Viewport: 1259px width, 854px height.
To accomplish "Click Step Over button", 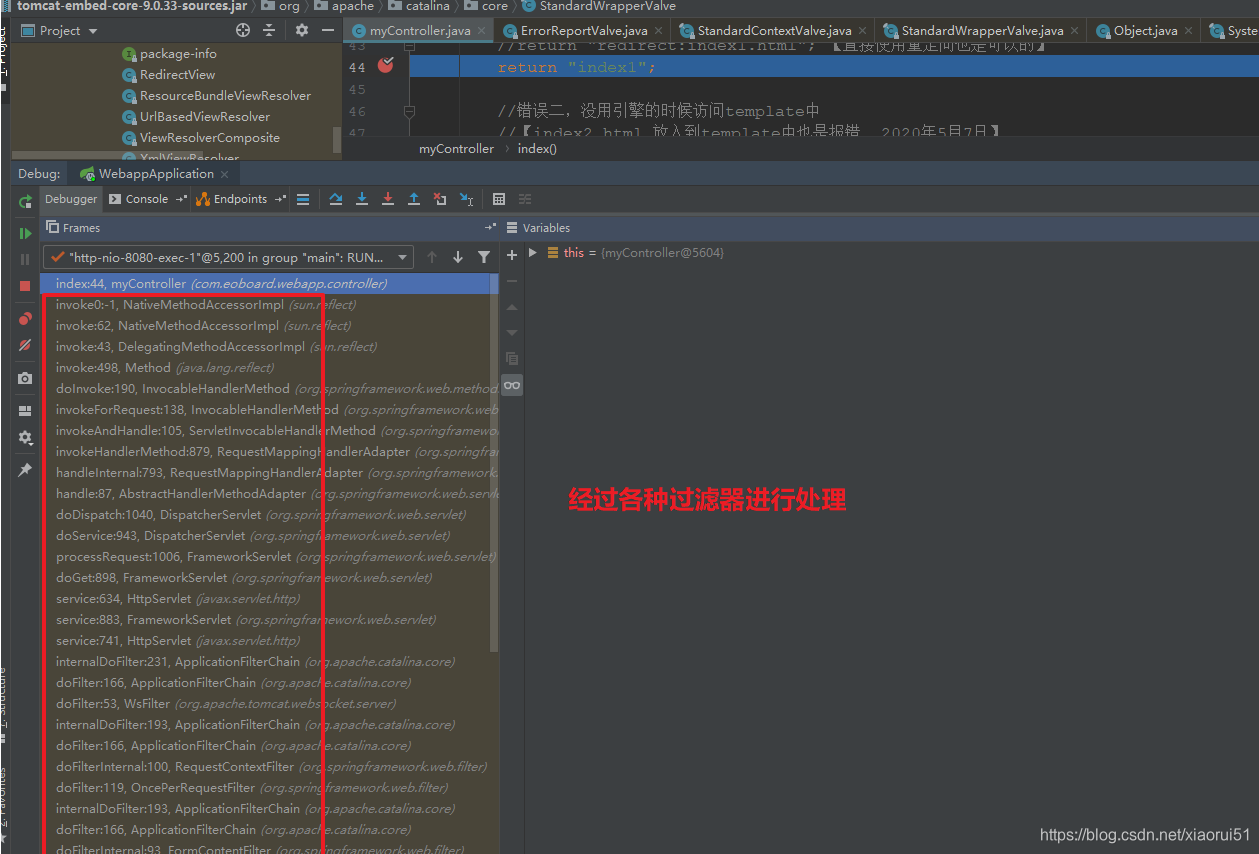I will 336,199.
